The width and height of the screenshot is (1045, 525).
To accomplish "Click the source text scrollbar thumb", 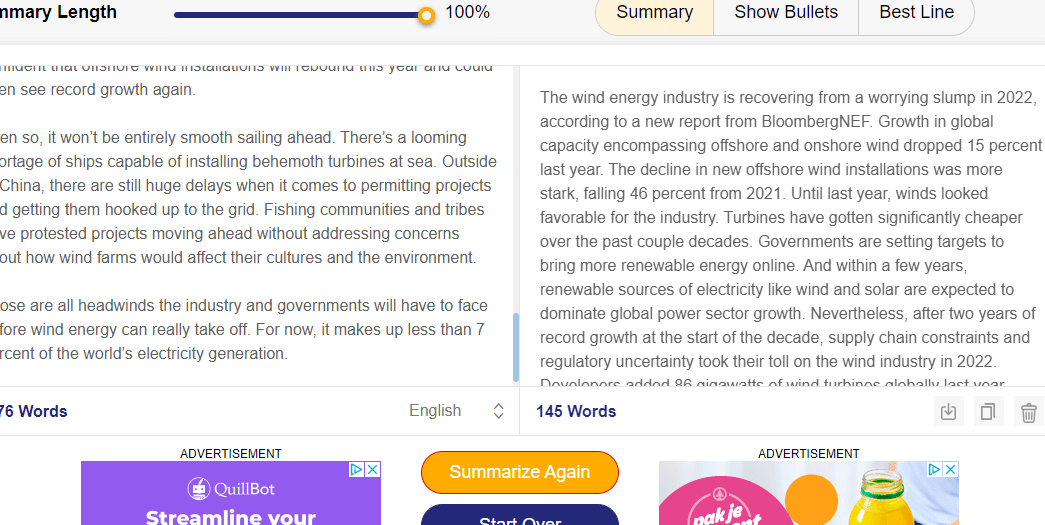I will 516,347.
